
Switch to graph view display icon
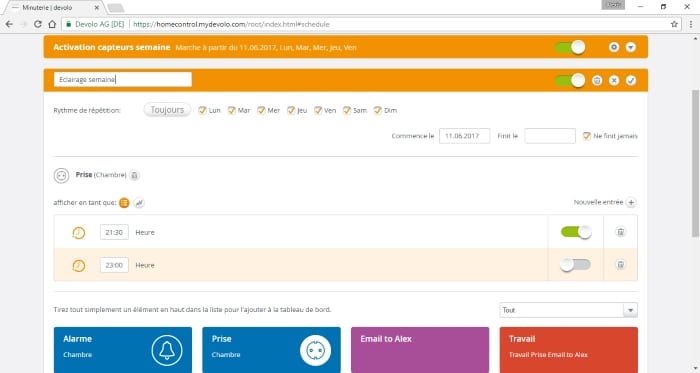click(x=139, y=203)
